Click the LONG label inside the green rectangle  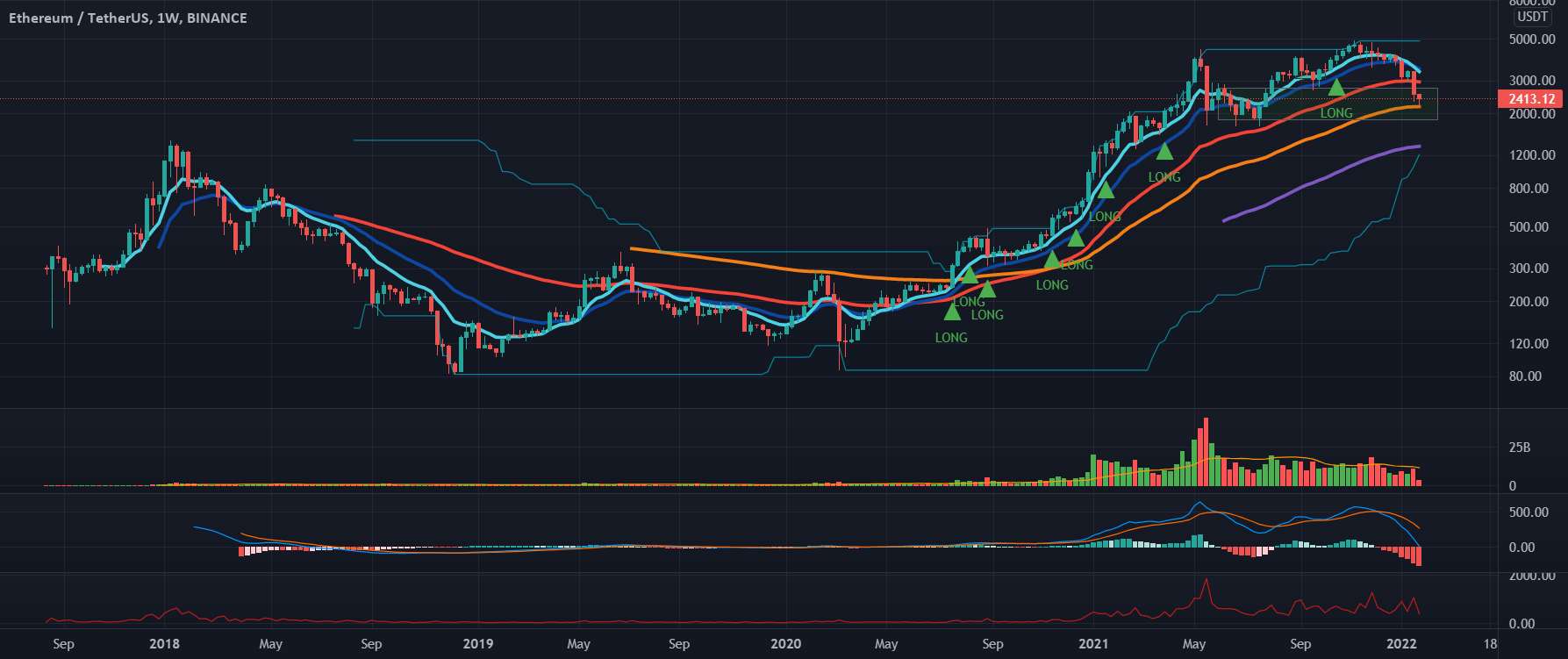[x=1336, y=113]
